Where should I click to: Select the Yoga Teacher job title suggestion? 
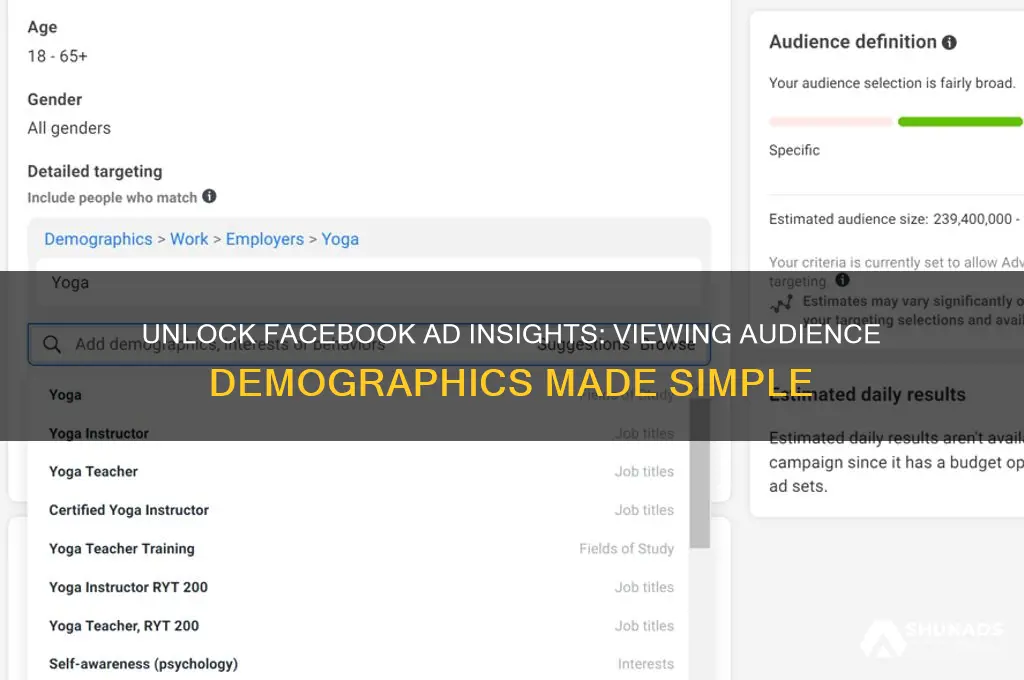pos(361,472)
